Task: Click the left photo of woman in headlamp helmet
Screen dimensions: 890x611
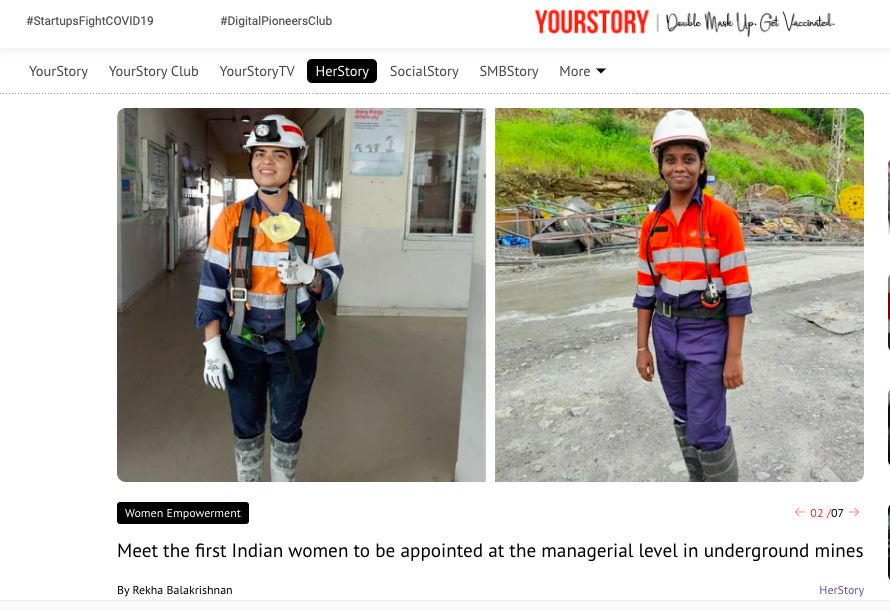Action: pyautogui.click(x=301, y=295)
